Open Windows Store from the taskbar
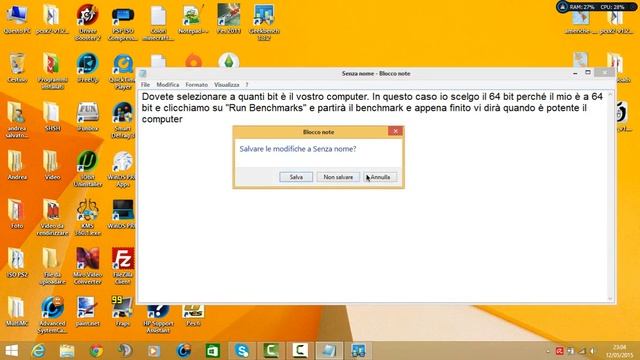This screenshot has width=640, height=360. (212, 351)
